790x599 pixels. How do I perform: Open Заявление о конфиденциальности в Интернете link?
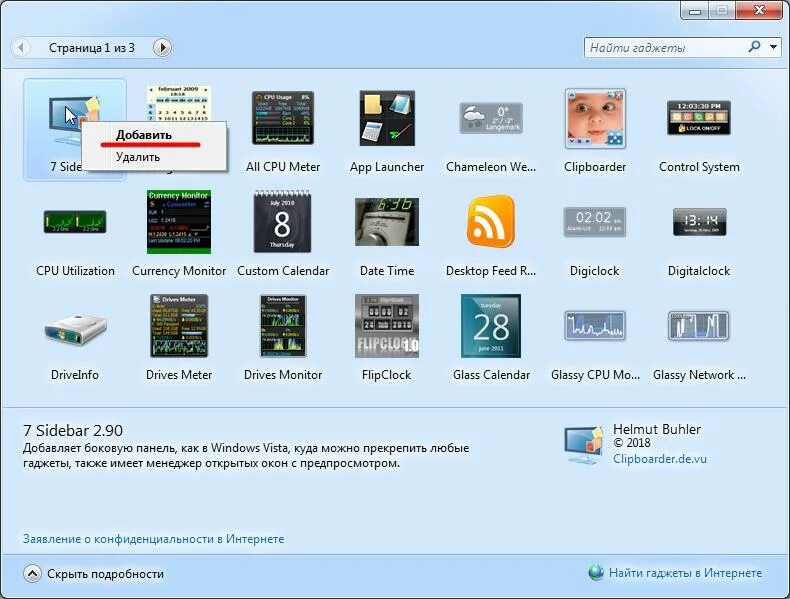(x=154, y=539)
